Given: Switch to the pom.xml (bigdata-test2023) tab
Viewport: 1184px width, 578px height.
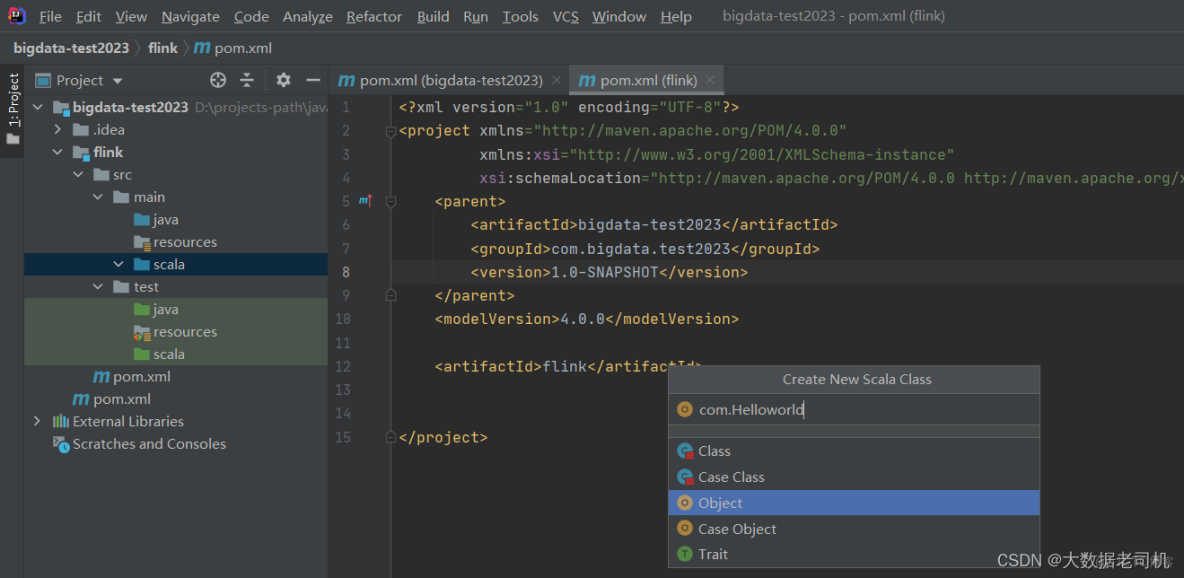Looking at the screenshot, I should tap(441, 79).
